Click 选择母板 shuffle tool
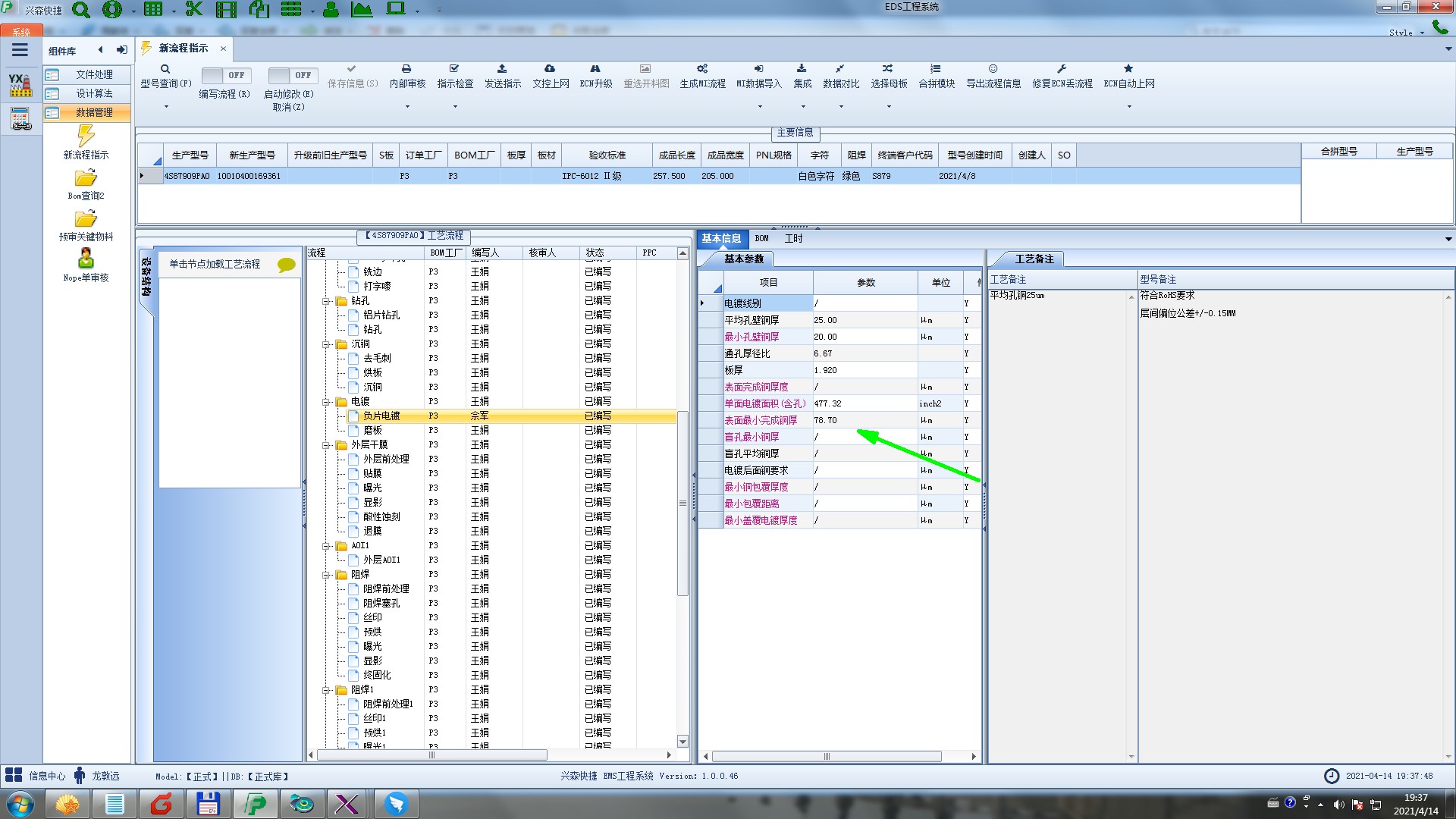Image resolution: width=1456 pixels, height=819 pixels. click(889, 77)
